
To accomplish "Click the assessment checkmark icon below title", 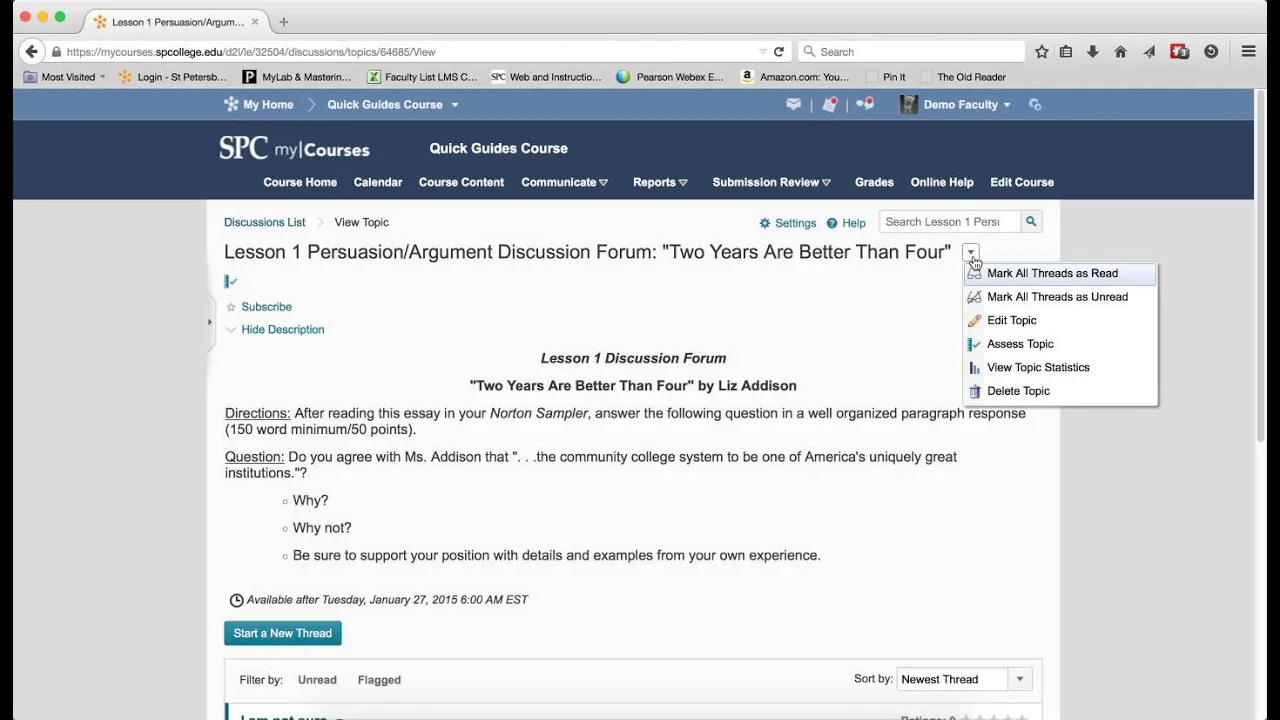I will 231,282.
